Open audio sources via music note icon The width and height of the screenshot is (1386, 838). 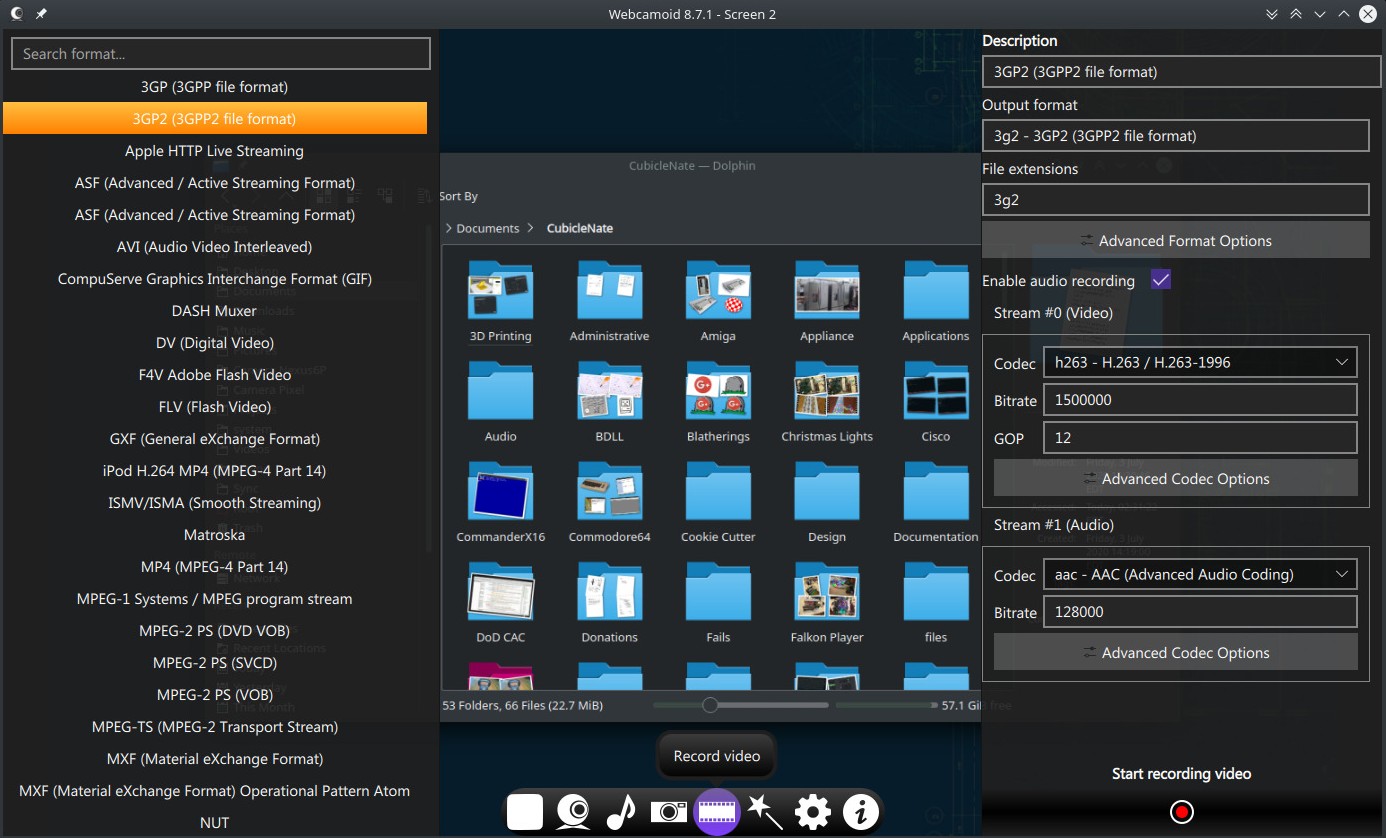click(x=620, y=812)
